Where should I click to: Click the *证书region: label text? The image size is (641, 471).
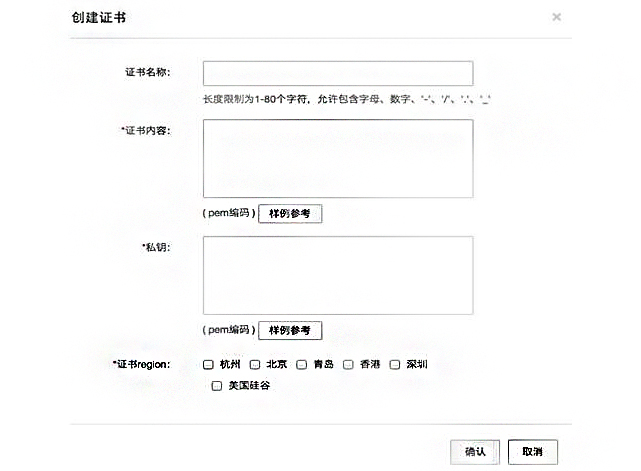(x=141, y=364)
